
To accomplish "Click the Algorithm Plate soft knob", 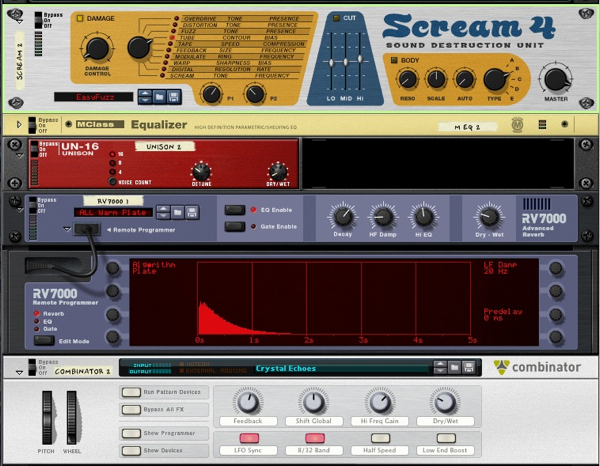I will 113,268.
